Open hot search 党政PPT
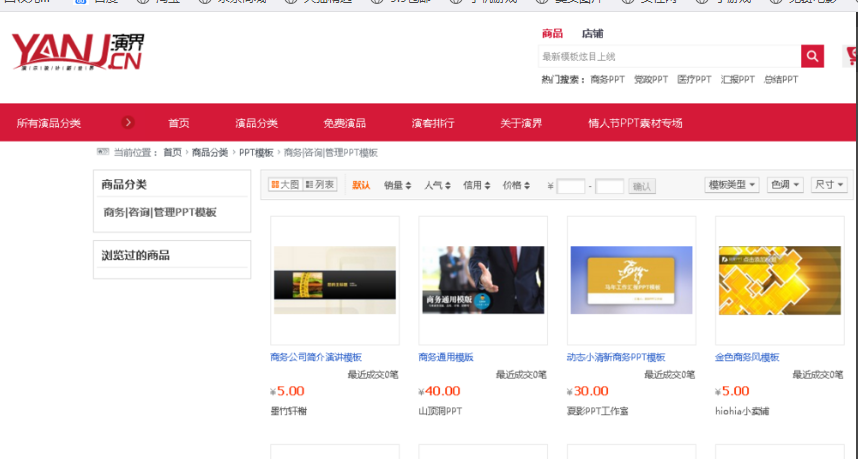Image resolution: width=858 pixels, height=459 pixels. 651,80
